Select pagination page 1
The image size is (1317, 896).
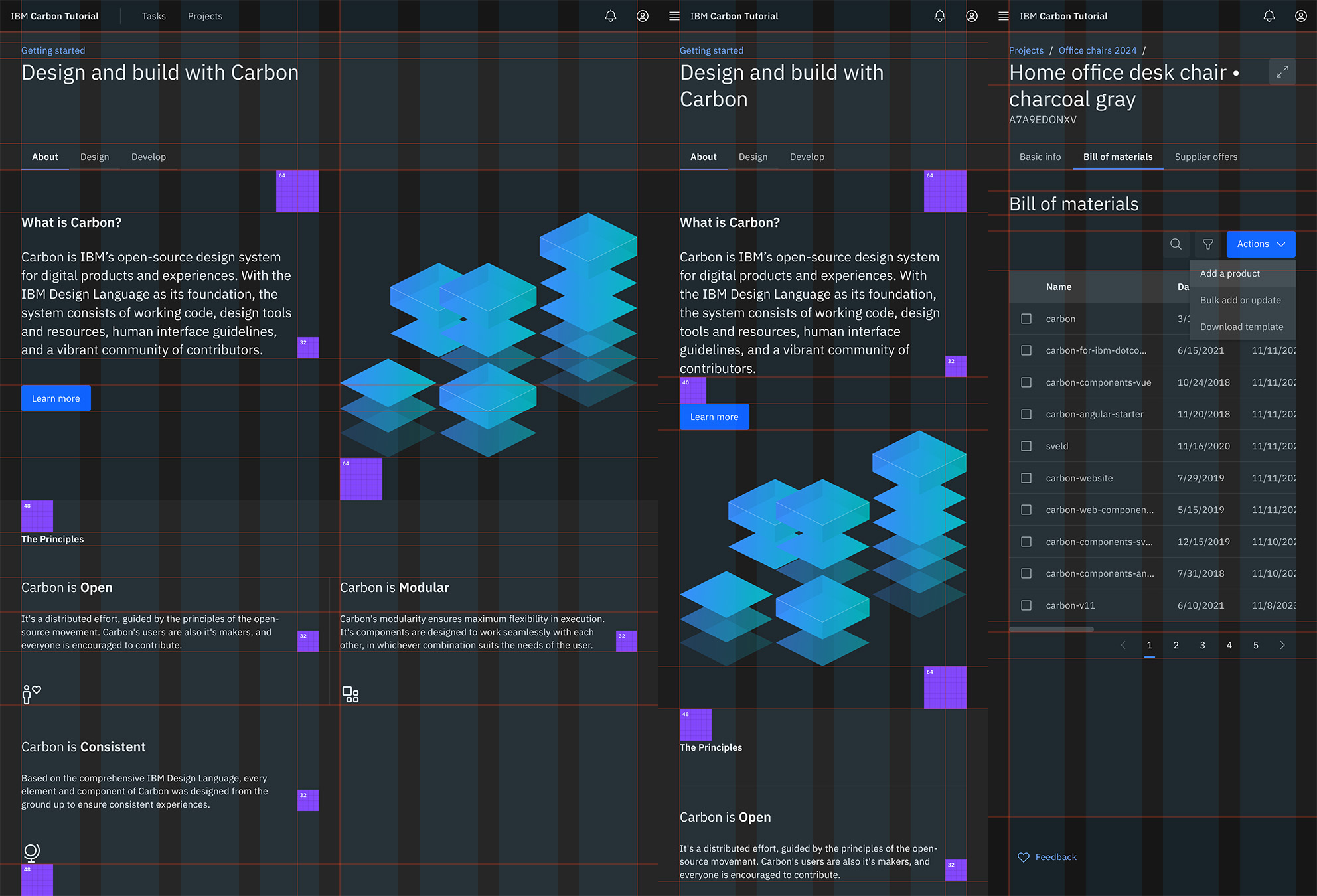[x=1150, y=645]
